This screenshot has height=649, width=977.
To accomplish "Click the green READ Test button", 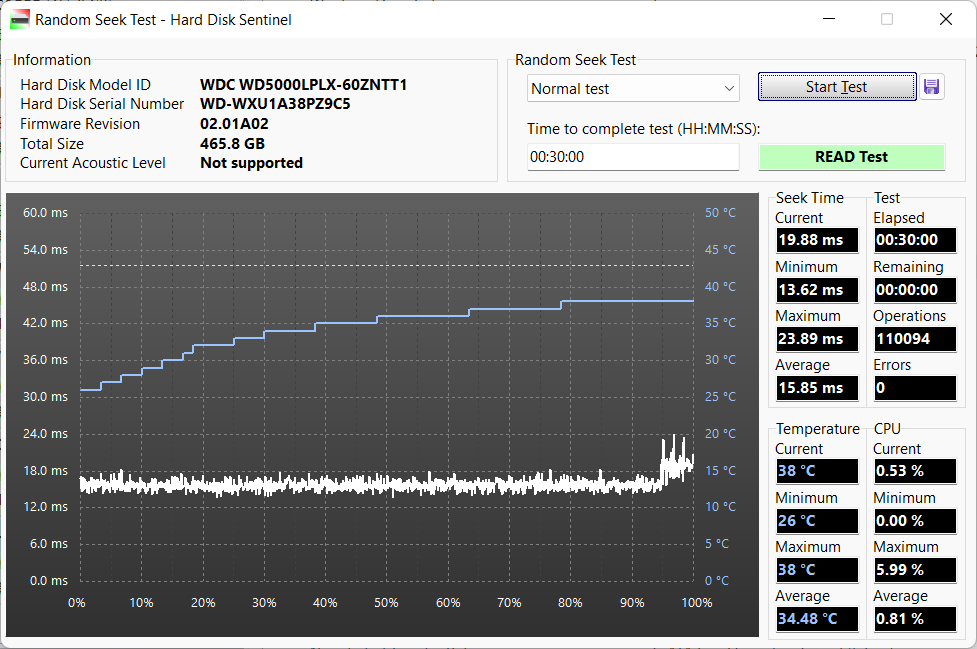I will 851,157.
